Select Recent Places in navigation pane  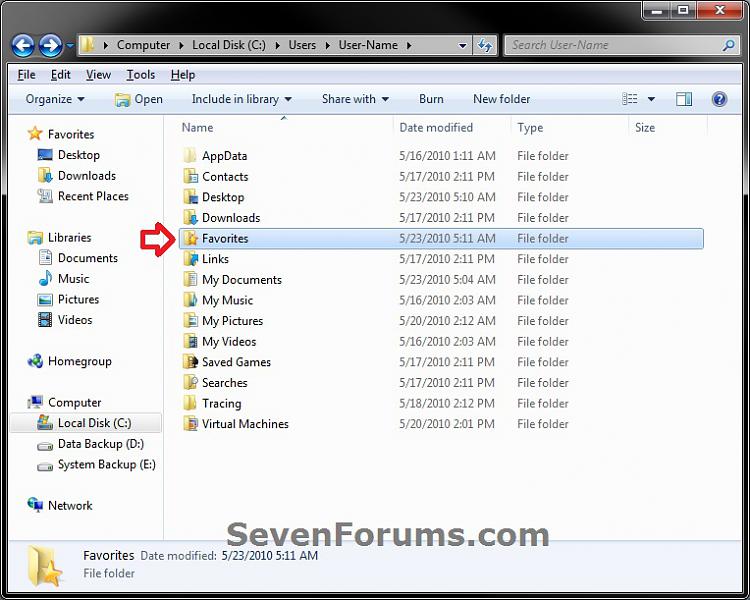(x=83, y=196)
